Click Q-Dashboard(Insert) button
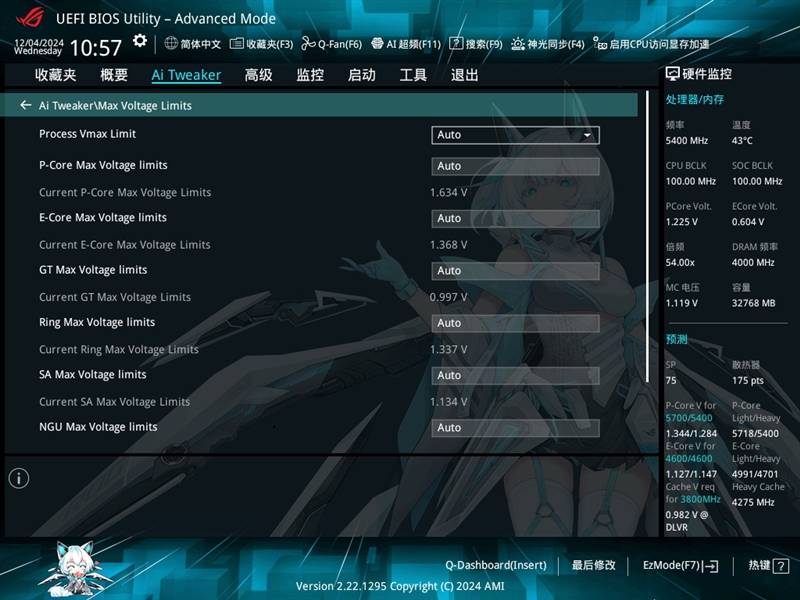The width and height of the screenshot is (800, 600). click(x=495, y=565)
